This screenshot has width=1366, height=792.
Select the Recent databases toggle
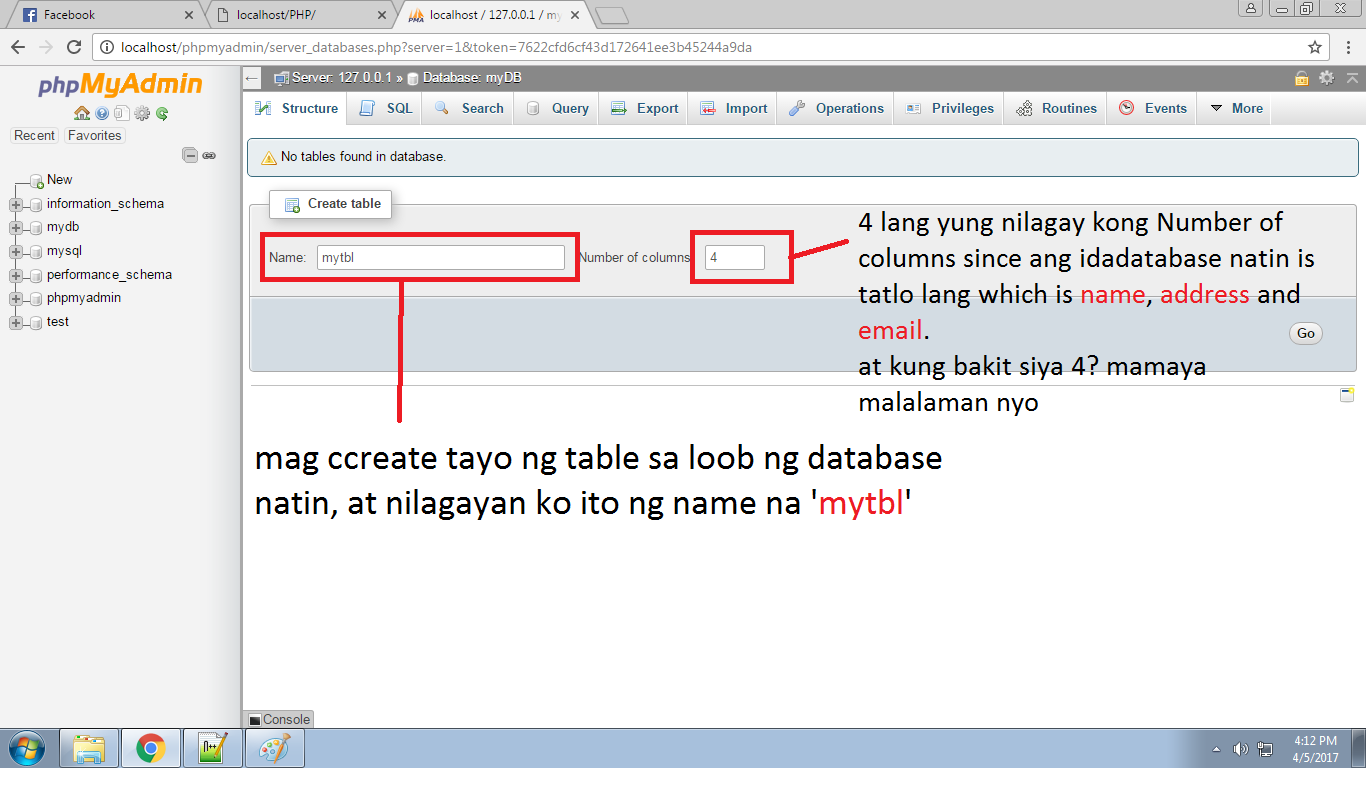point(34,135)
